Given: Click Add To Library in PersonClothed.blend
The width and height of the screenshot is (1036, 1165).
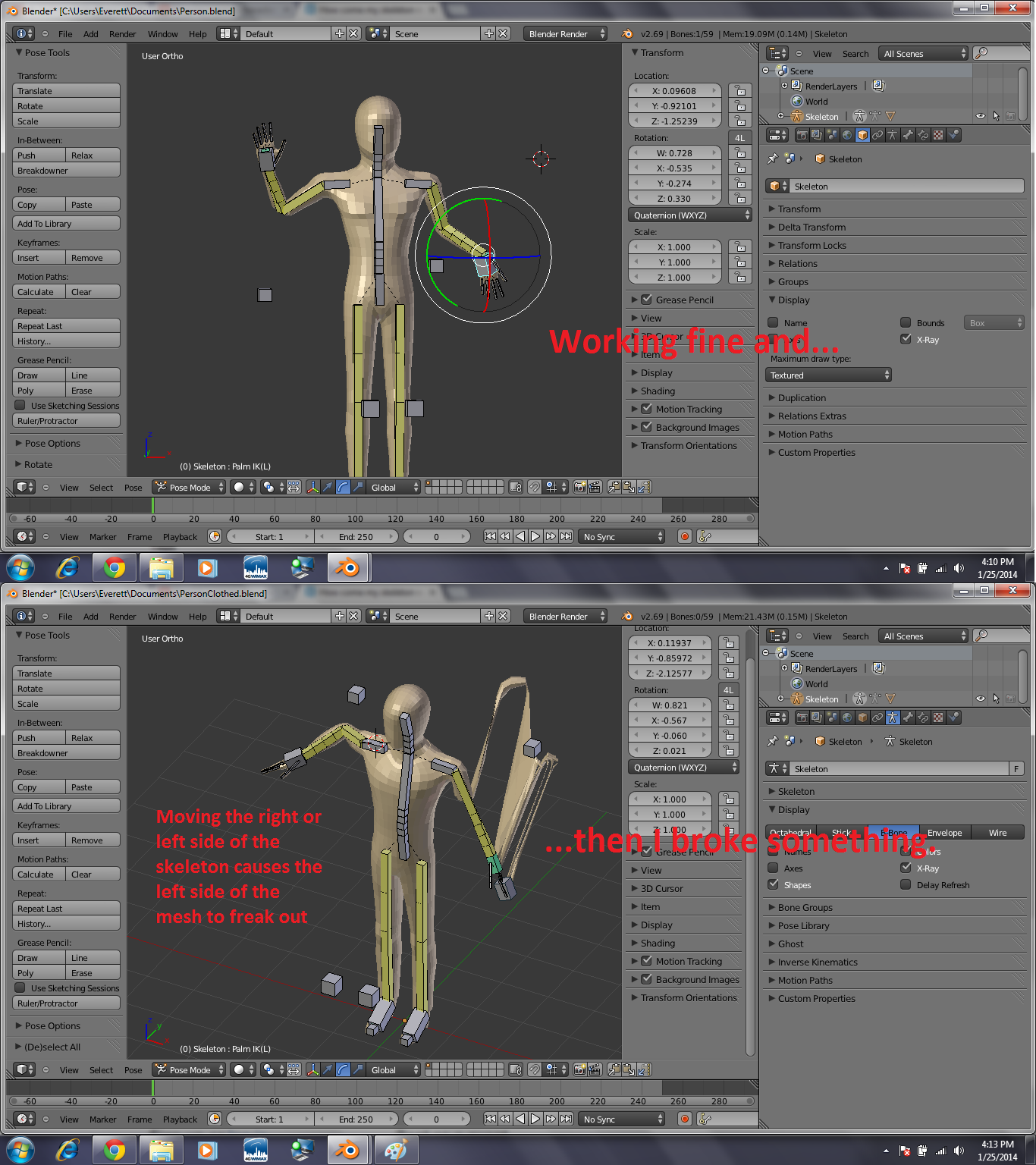Looking at the screenshot, I should point(67,806).
